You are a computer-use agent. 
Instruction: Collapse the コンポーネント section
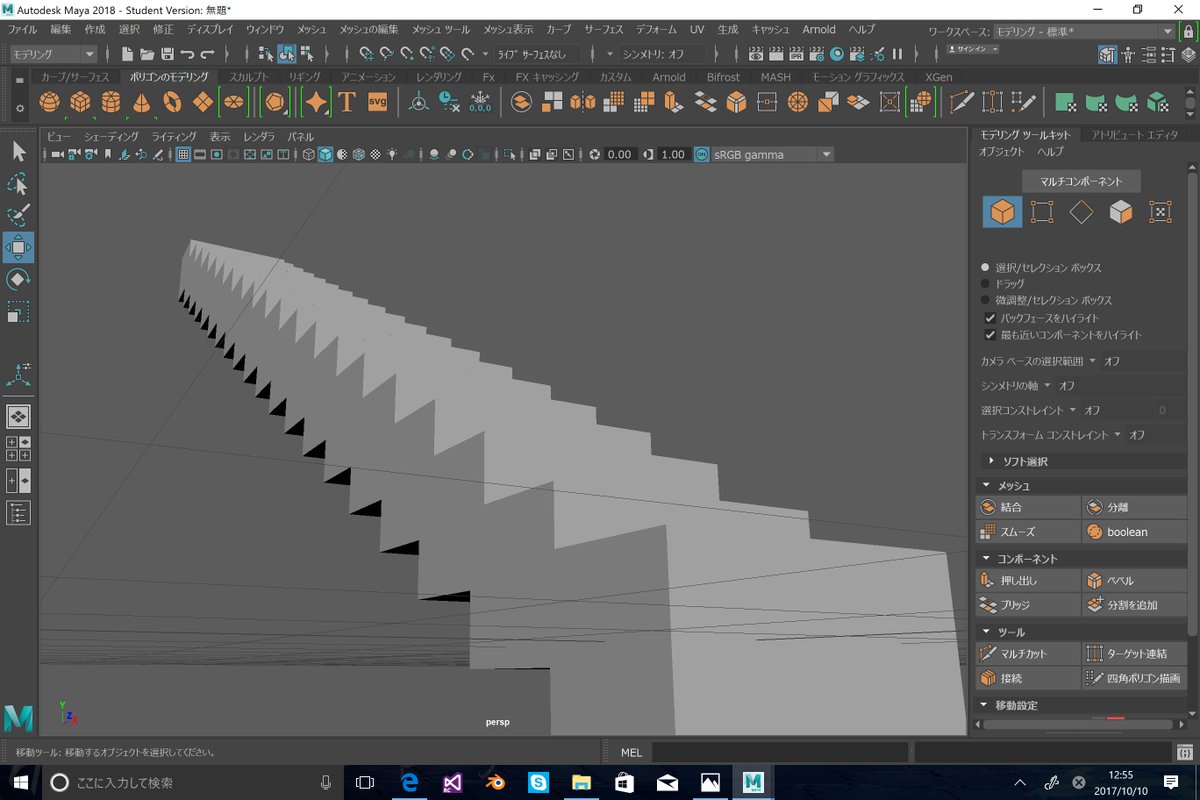click(x=1081, y=558)
